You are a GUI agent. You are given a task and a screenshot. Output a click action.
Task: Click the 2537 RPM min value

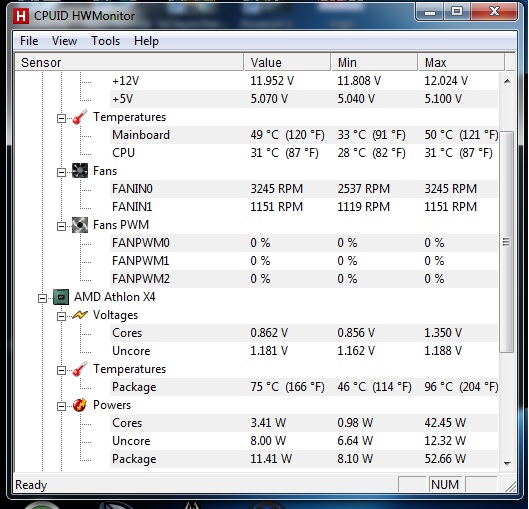[x=364, y=189]
